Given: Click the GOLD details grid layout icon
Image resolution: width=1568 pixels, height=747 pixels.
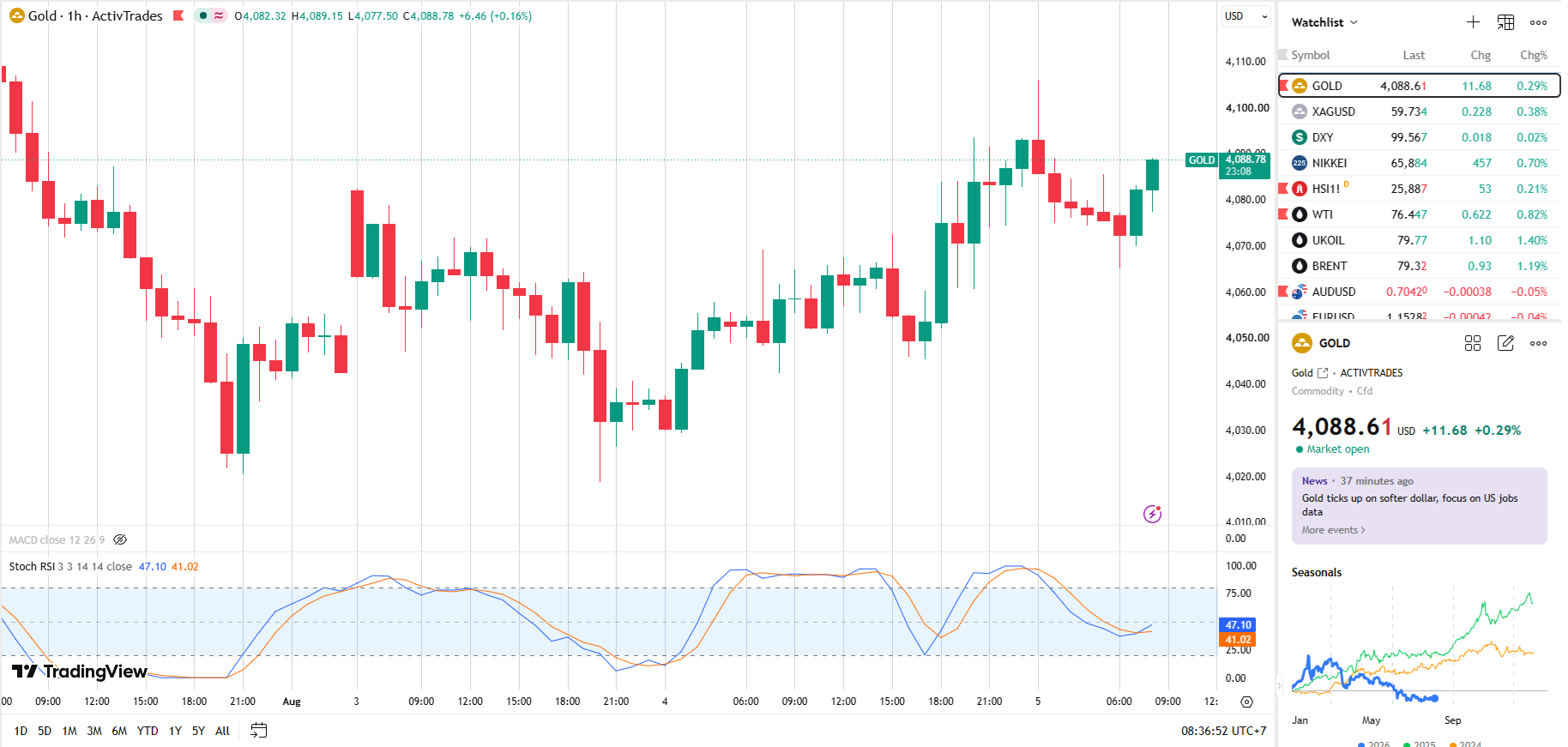Looking at the screenshot, I should point(1473,343).
